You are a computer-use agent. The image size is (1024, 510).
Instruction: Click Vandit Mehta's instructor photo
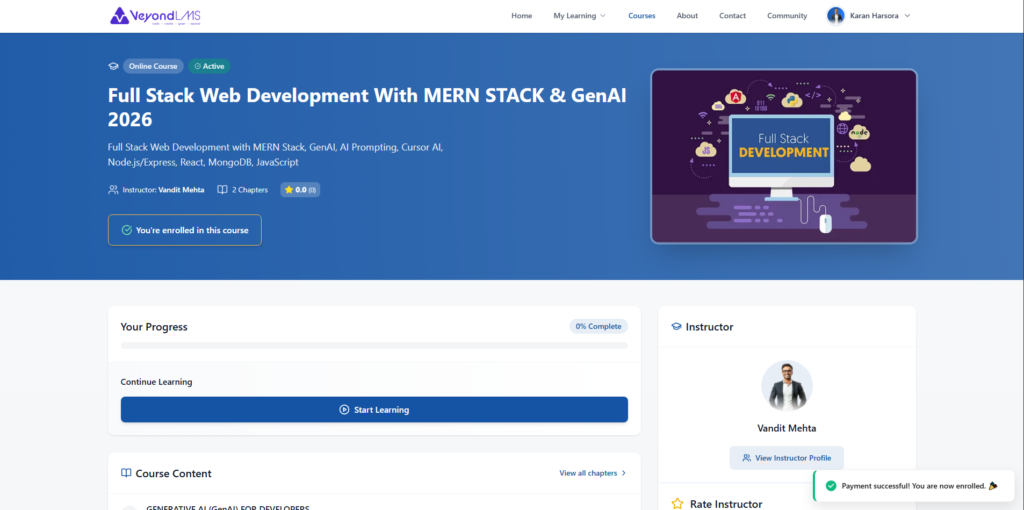tap(787, 385)
